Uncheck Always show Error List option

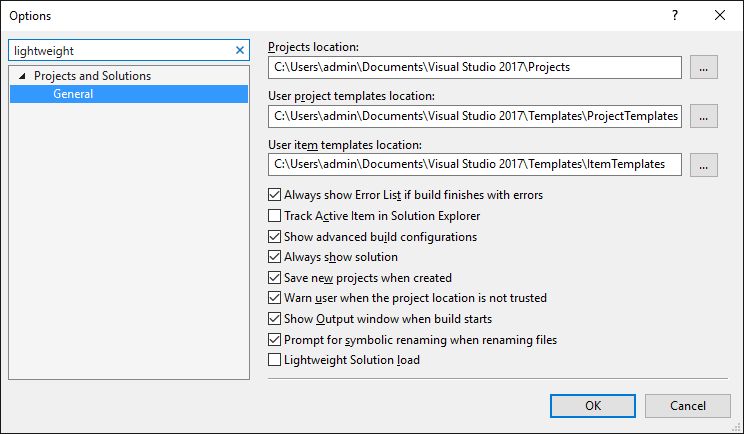point(275,195)
